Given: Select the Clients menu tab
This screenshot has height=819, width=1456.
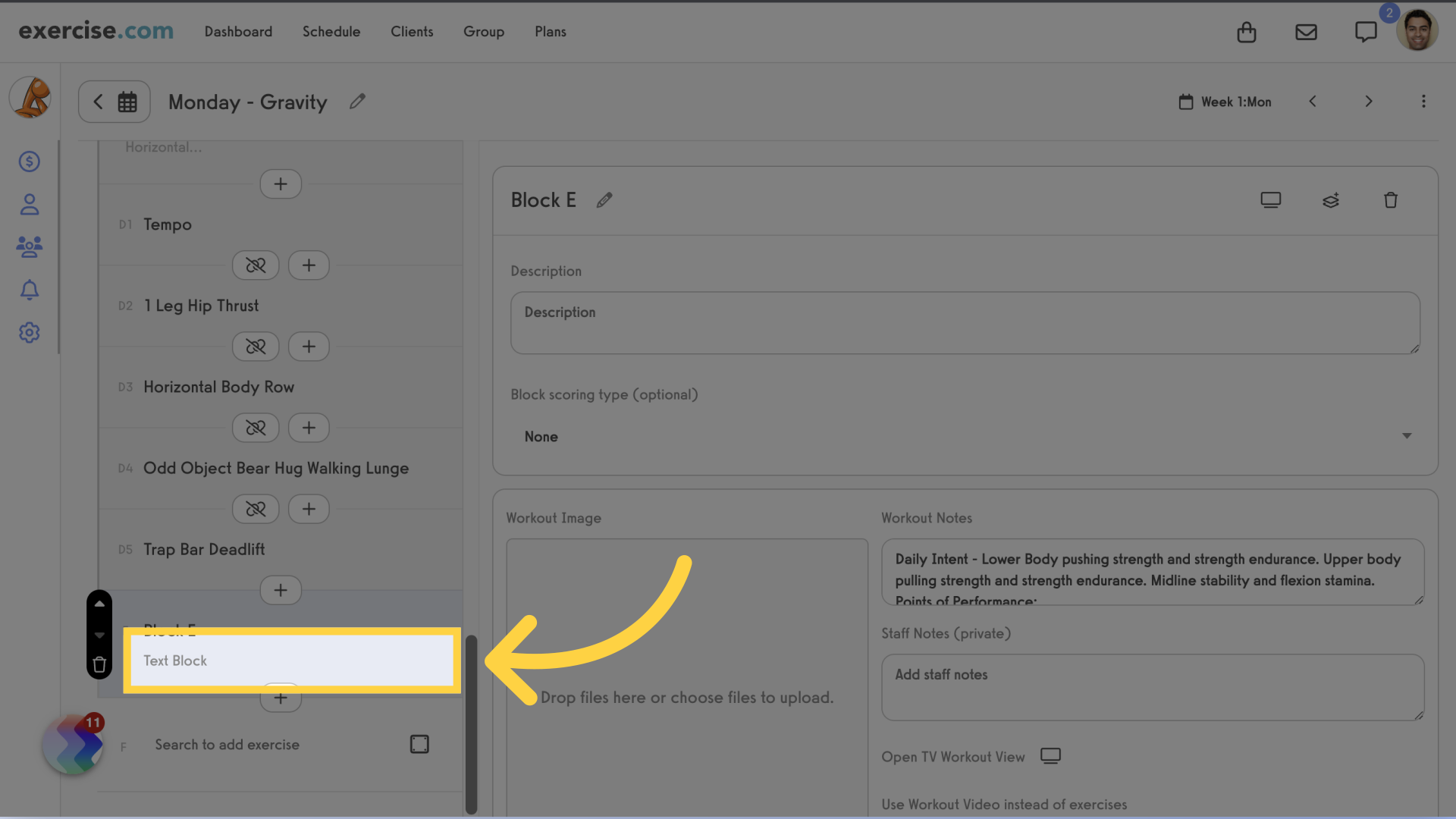Looking at the screenshot, I should [x=412, y=31].
